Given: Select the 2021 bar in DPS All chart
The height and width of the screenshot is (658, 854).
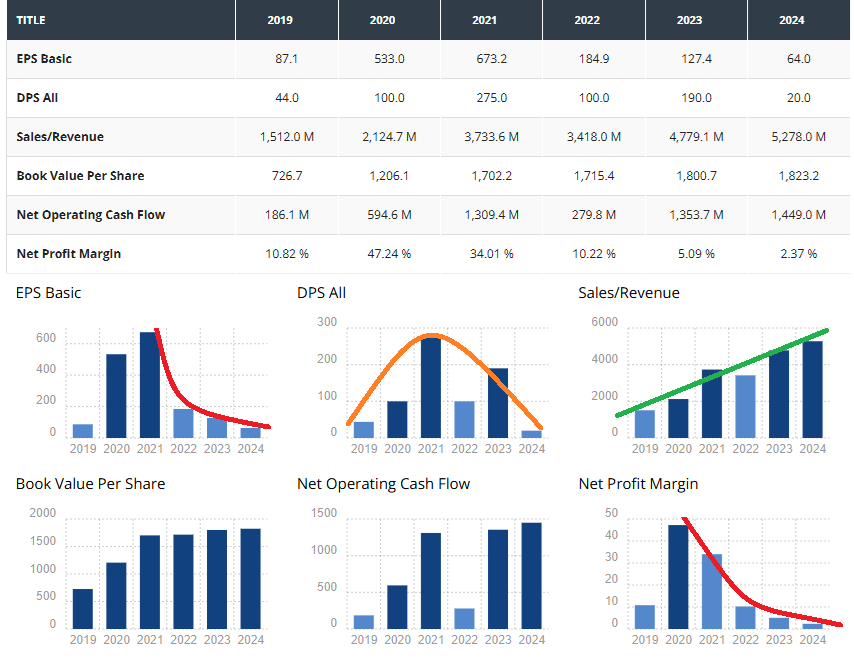Looking at the screenshot, I should pyautogui.click(x=431, y=388).
